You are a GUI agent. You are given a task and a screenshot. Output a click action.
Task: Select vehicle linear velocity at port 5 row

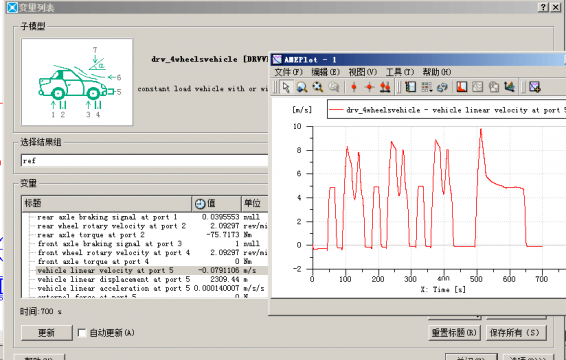[152, 270]
